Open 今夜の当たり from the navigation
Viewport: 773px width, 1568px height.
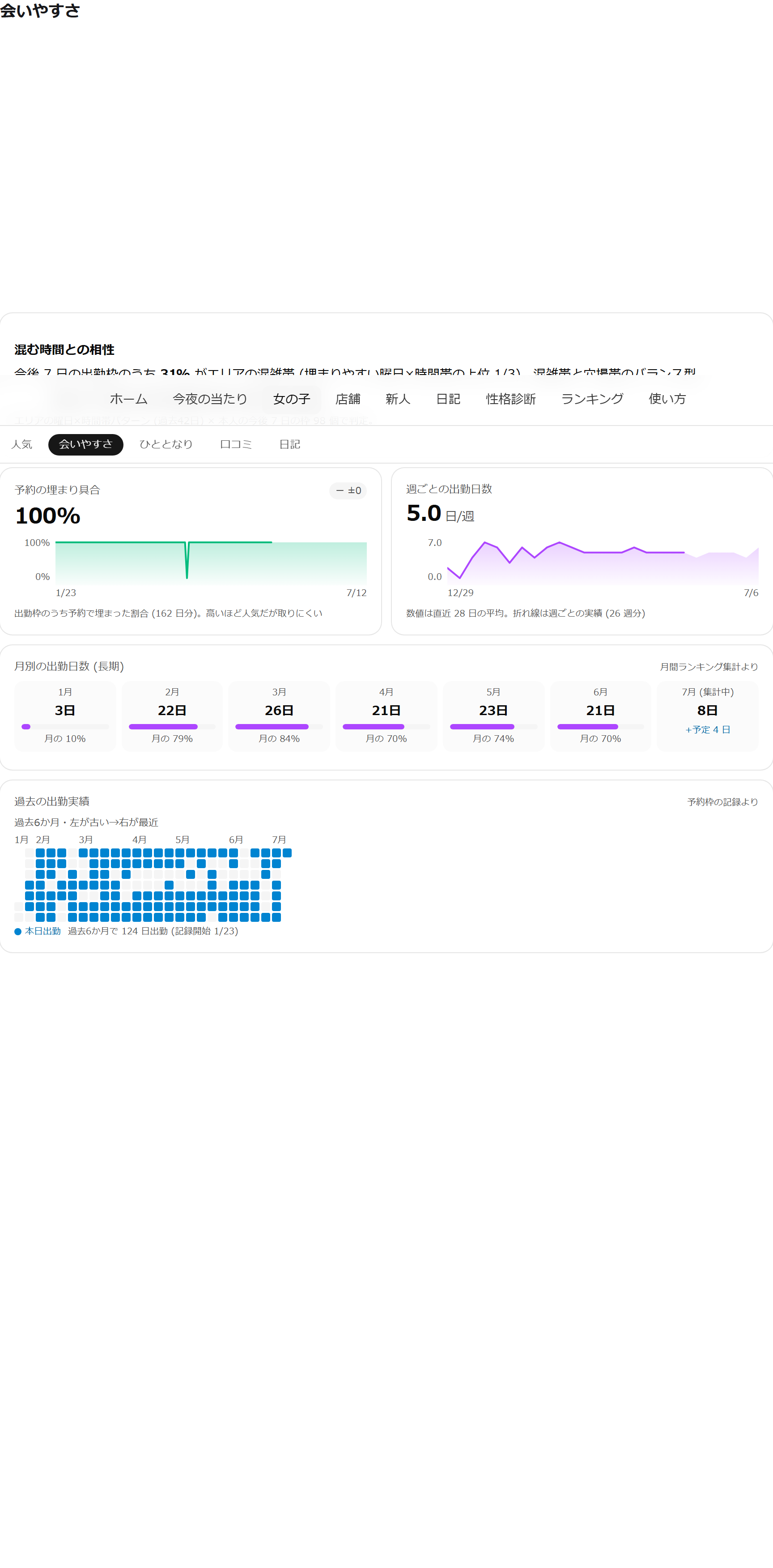210,399
